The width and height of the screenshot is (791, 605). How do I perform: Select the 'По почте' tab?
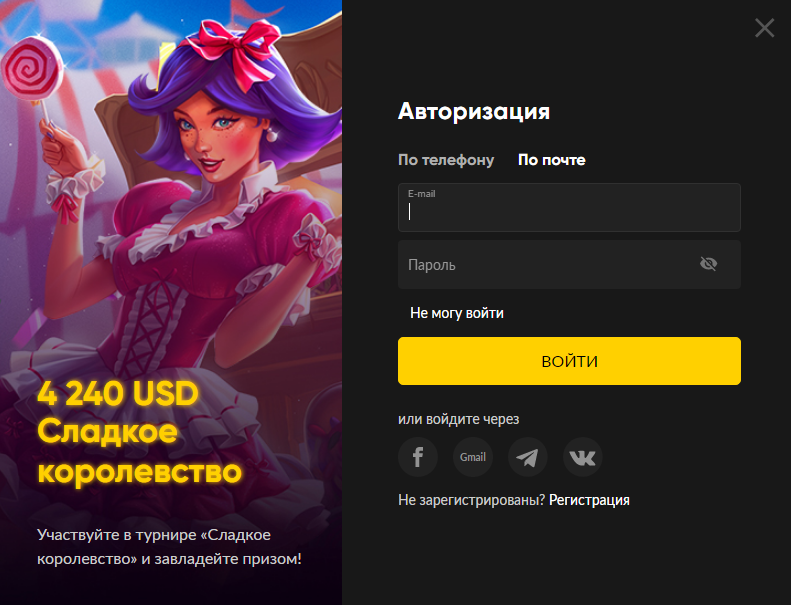(x=552, y=160)
